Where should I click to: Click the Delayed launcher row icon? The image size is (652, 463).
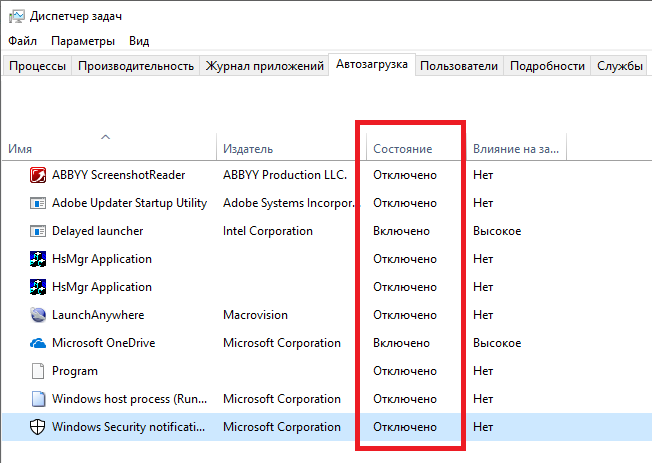(38, 231)
